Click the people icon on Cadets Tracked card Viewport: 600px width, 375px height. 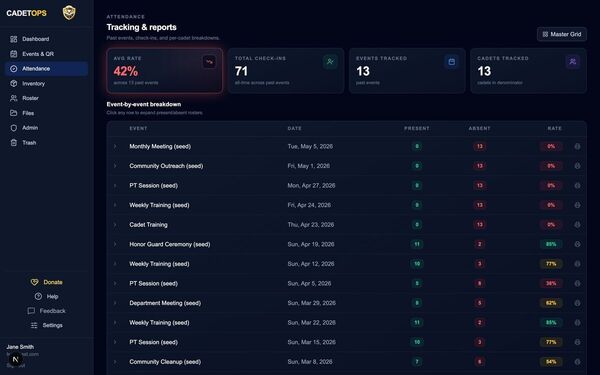(573, 62)
